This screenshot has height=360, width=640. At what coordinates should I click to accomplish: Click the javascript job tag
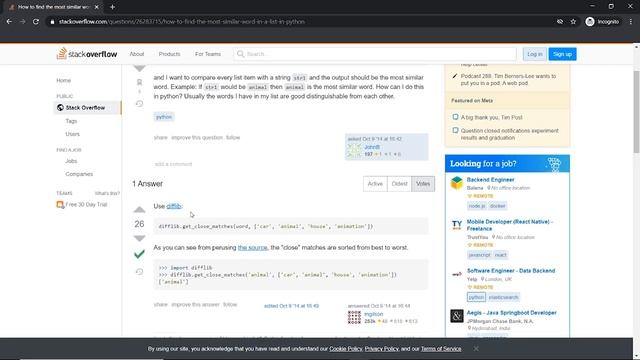(x=479, y=255)
